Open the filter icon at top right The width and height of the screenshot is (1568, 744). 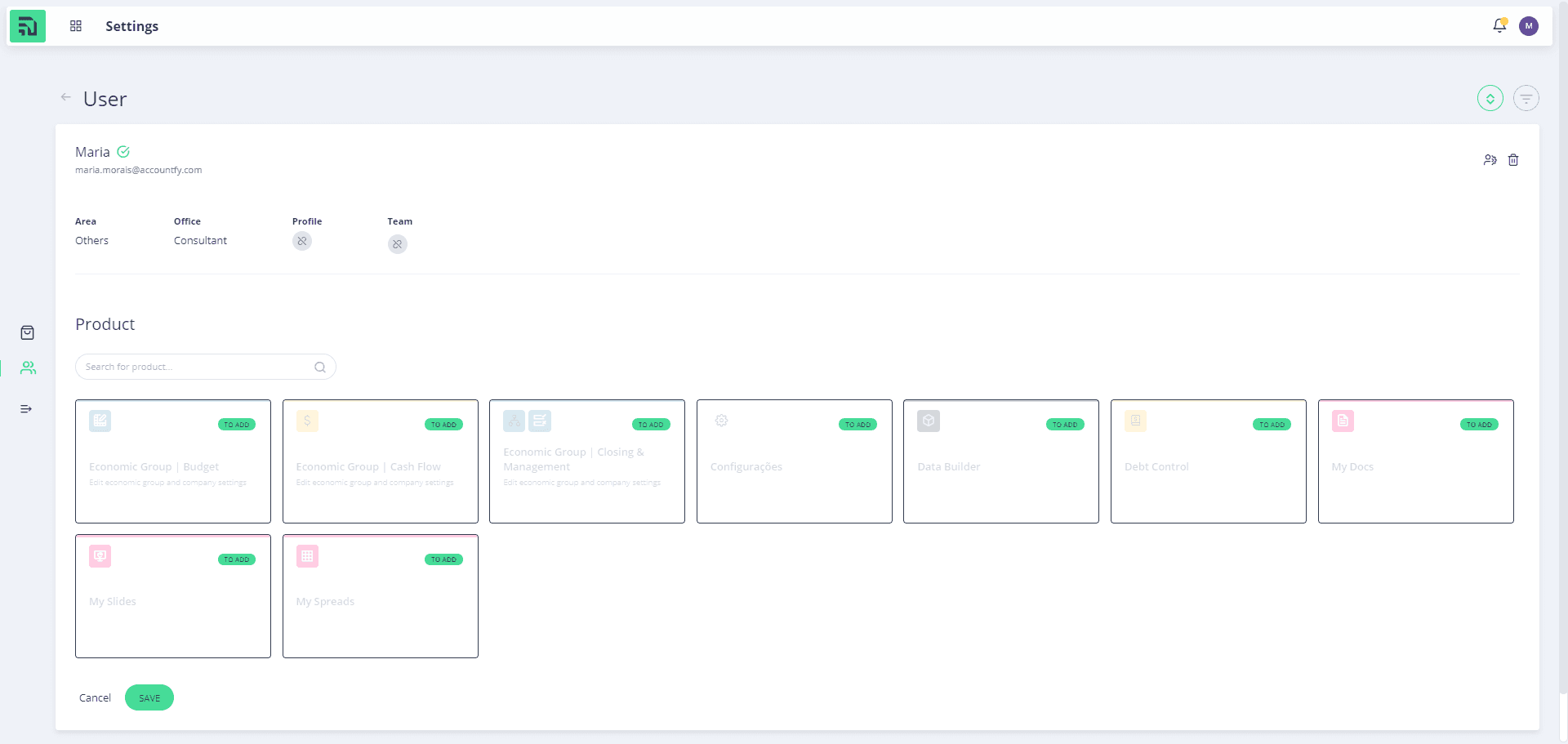(x=1526, y=99)
